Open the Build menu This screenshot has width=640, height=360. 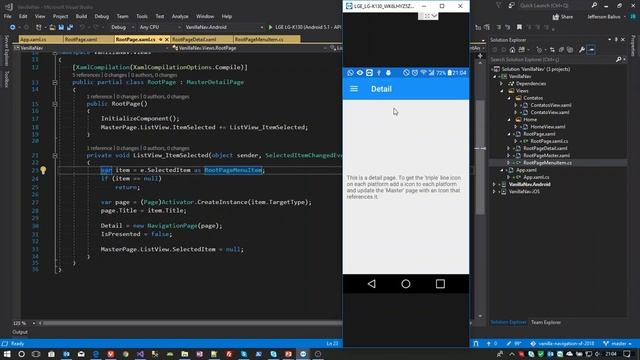pyautogui.click(x=81, y=17)
